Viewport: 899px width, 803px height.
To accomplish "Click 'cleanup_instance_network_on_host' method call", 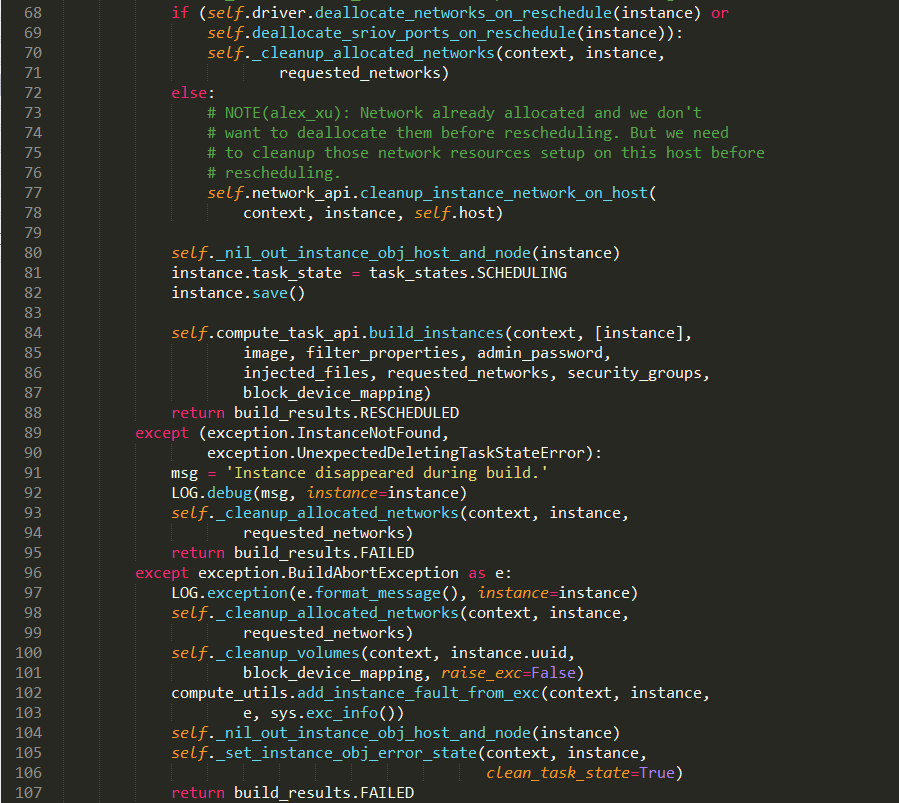I will coord(503,193).
